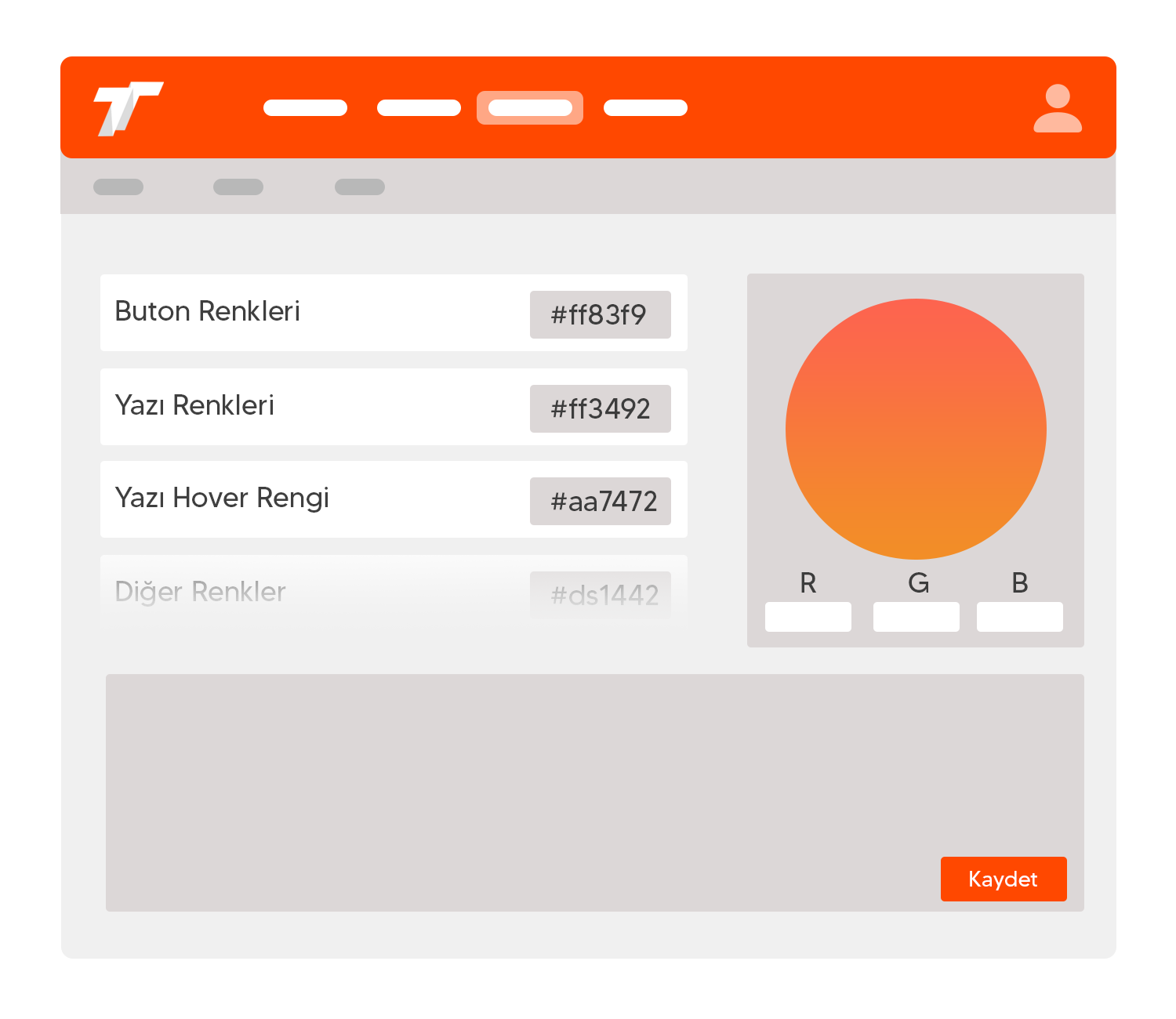
Task: Open the second gray sub-navigation item
Action: click(x=238, y=187)
